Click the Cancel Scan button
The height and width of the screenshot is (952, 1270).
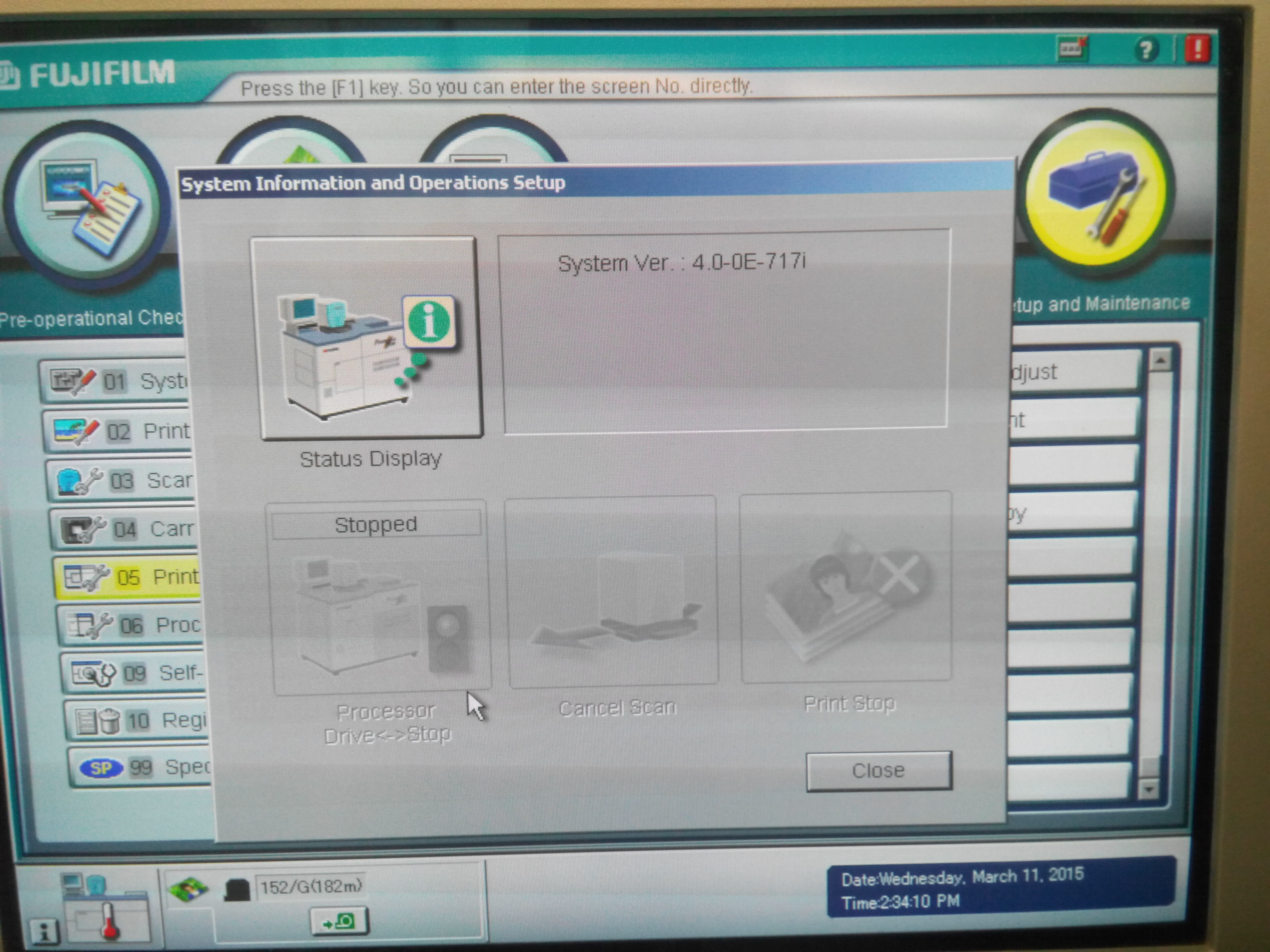(612, 591)
